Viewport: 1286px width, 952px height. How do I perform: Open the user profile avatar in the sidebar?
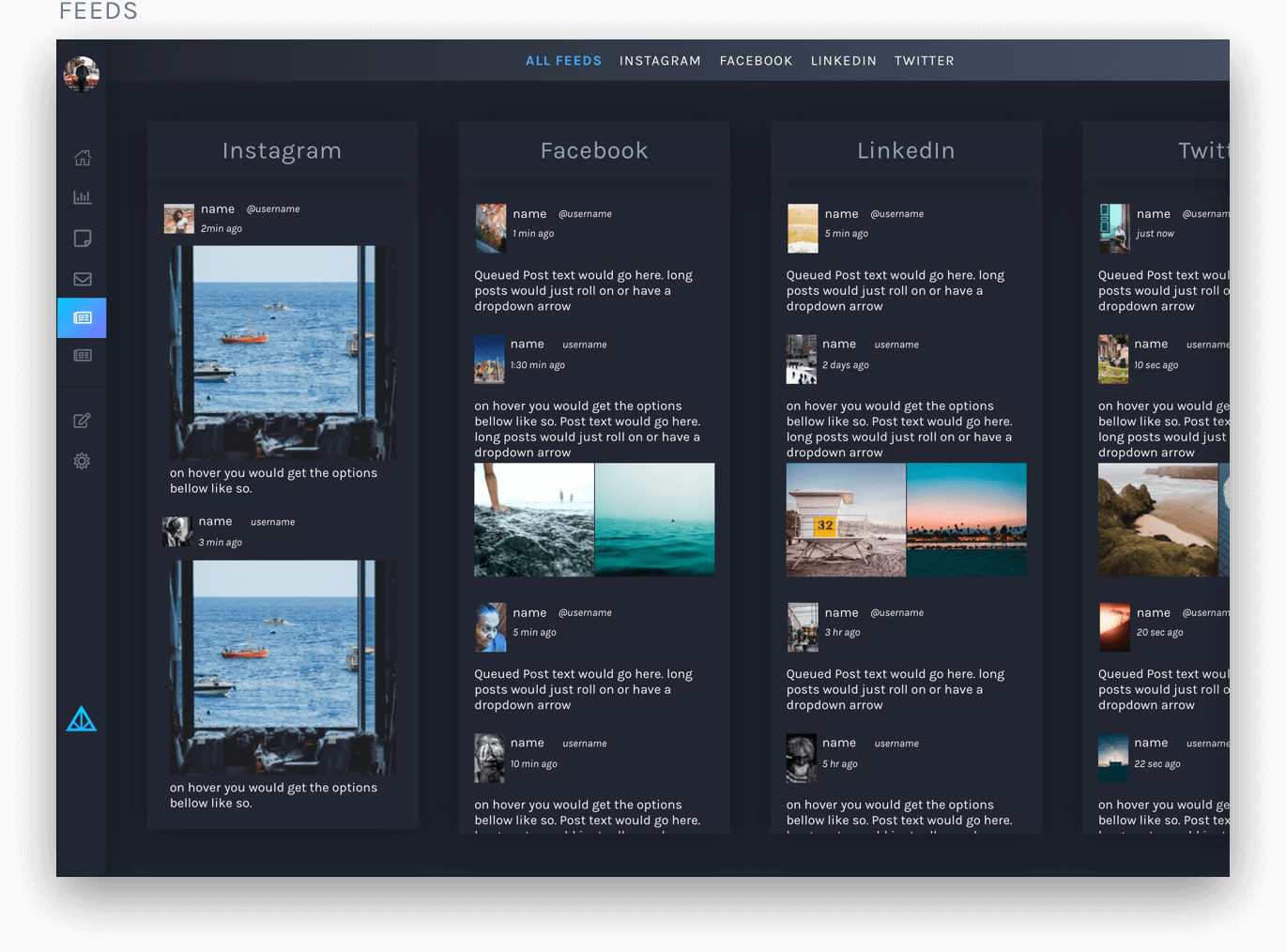point(82,73)
